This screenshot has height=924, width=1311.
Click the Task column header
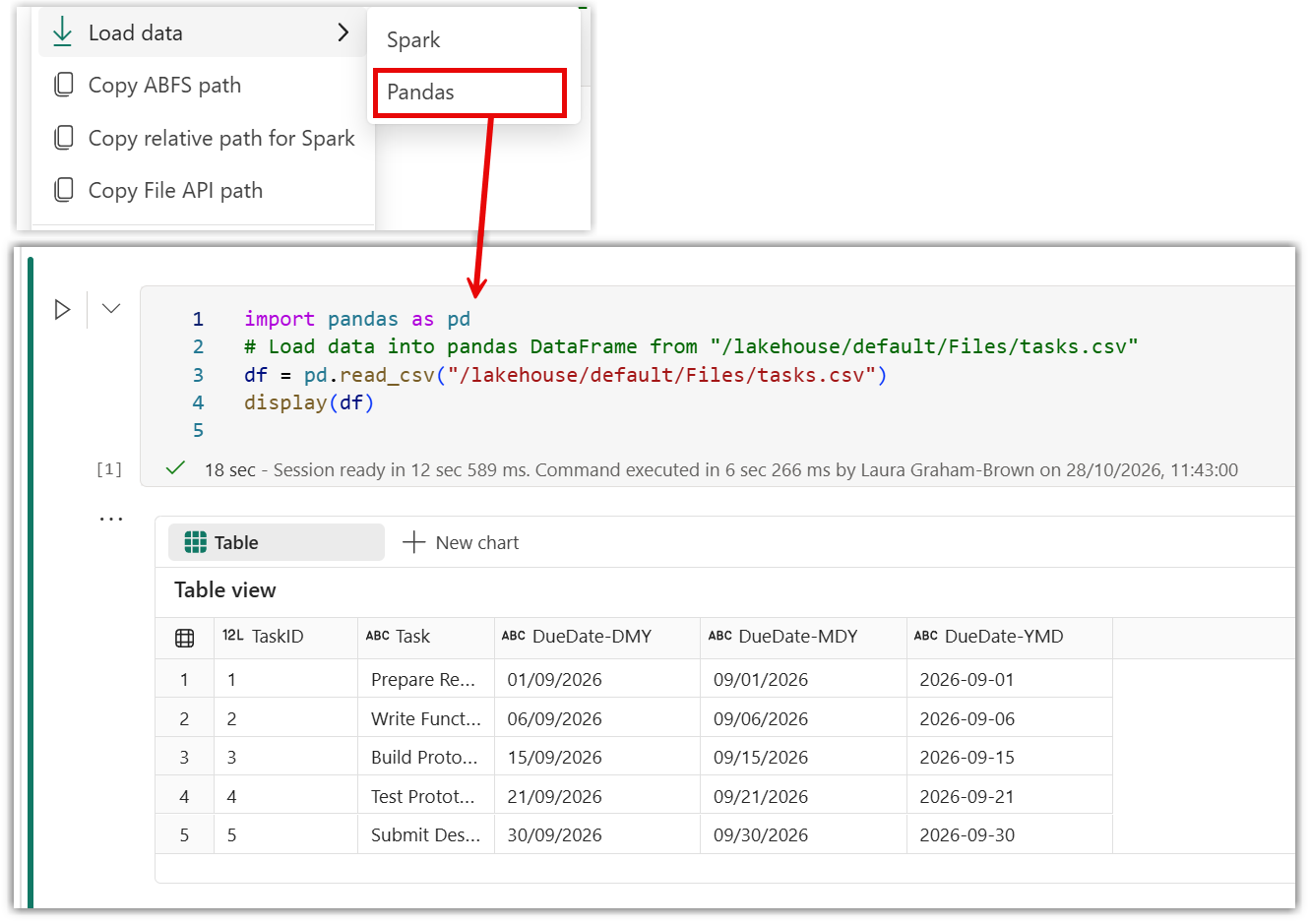[426, 637]
